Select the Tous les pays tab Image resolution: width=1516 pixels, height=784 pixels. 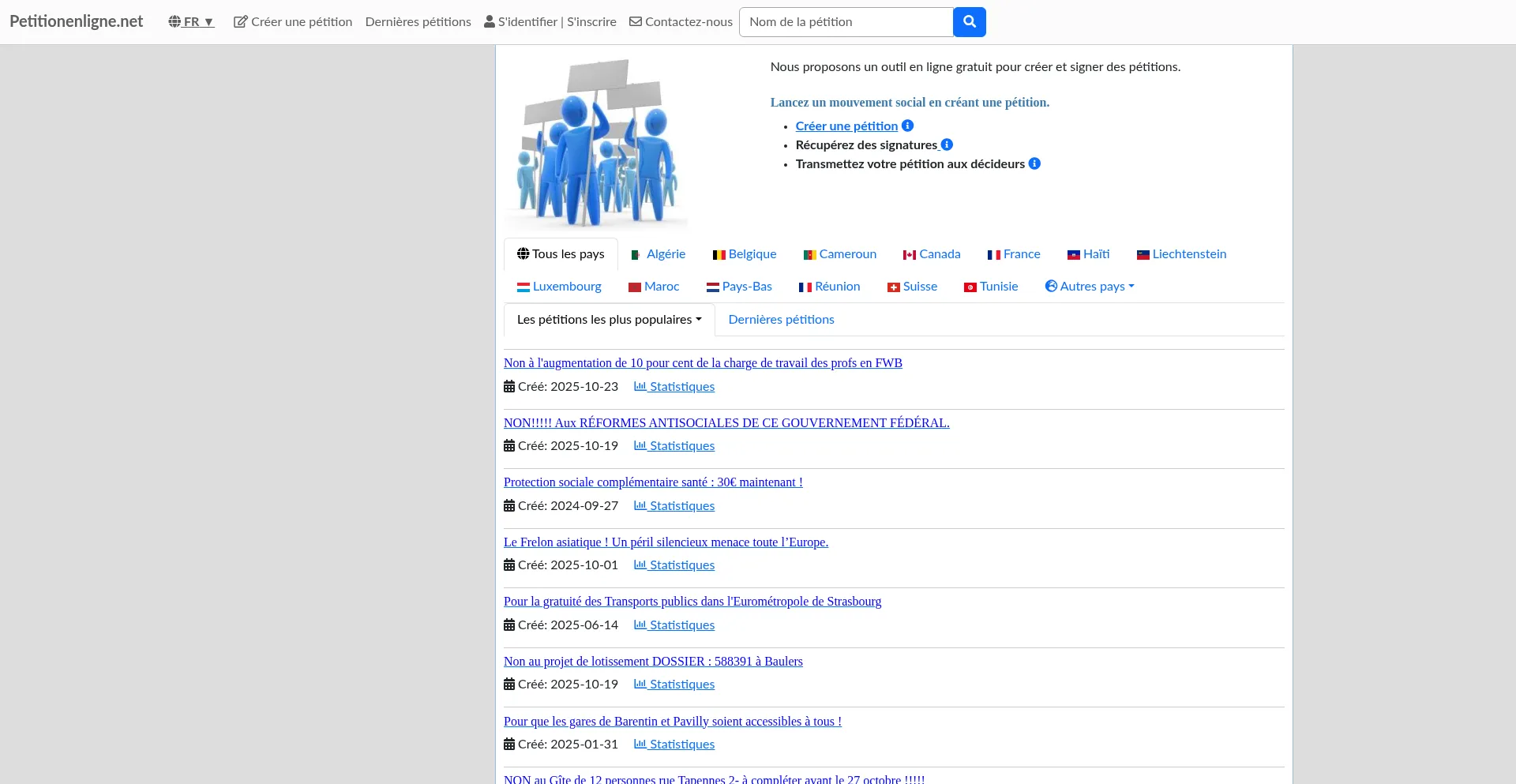click(x=561, y=254)
